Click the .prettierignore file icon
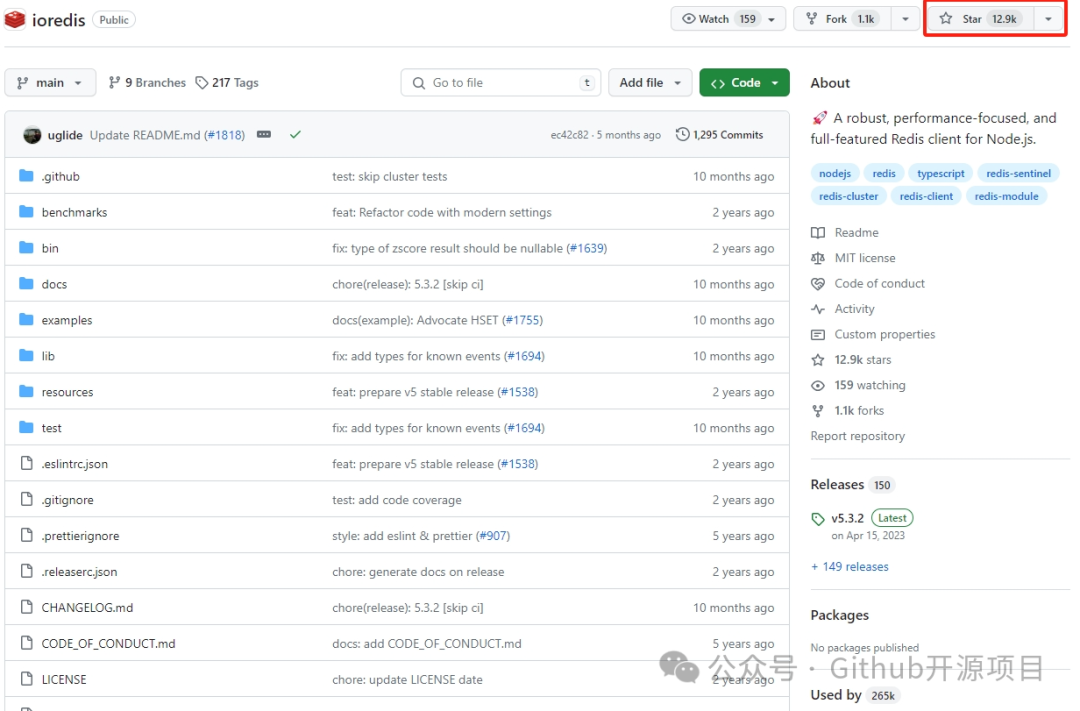Viewport: 1080px width, 711px height. pyautogui.click(x=27, y=535)
